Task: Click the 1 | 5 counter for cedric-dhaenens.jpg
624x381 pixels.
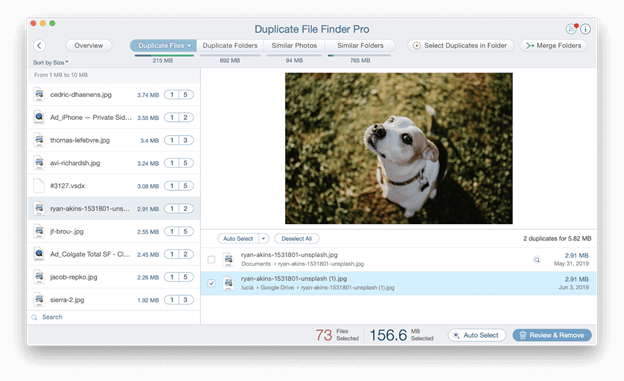Action: 179,95
